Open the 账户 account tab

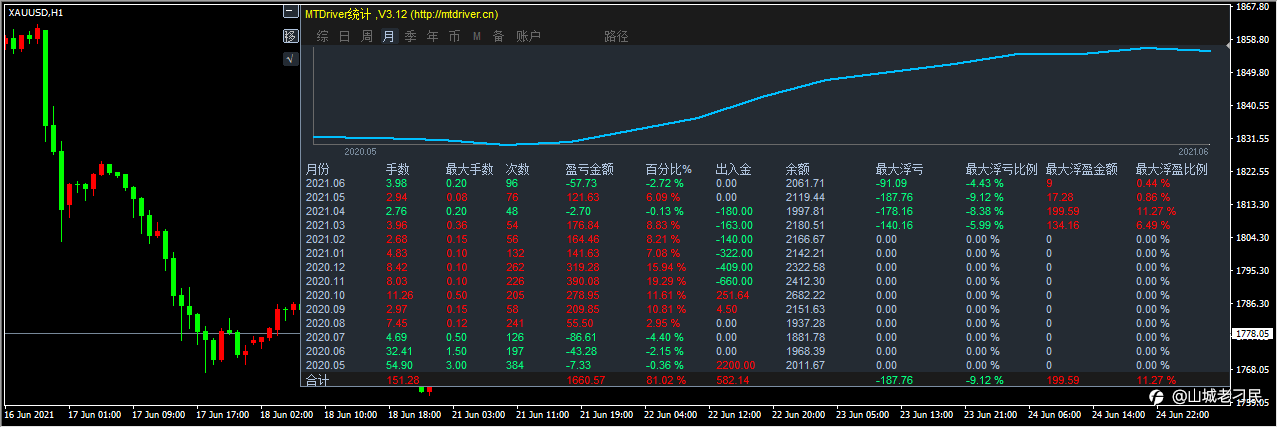(x=528, y=37)
